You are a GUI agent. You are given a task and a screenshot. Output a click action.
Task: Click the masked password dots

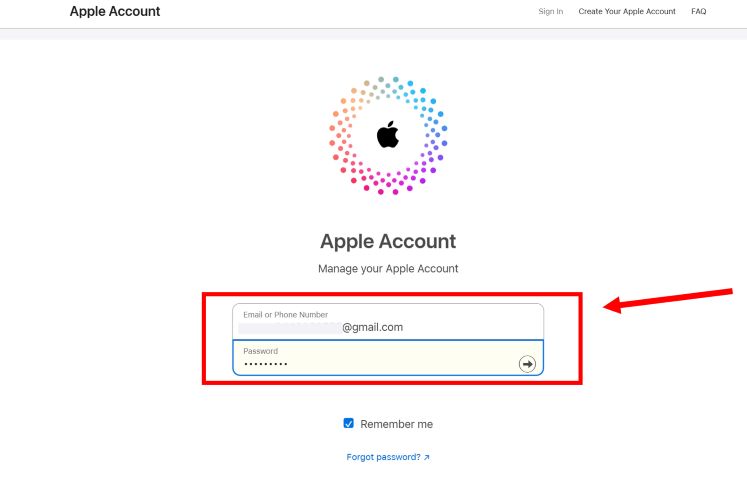pos(265,364)
